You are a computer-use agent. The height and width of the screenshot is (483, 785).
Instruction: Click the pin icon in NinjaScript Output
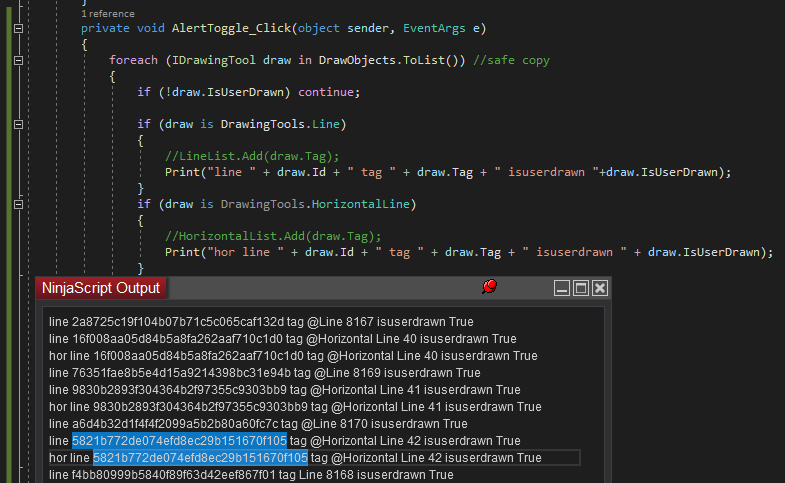[490, 287]
